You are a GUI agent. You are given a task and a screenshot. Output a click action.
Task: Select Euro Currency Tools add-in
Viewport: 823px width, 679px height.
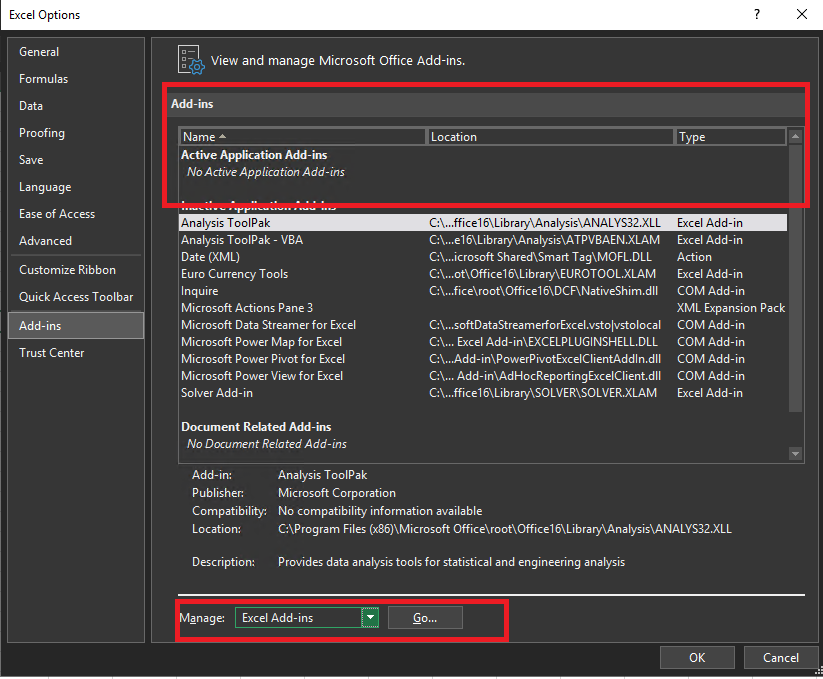coord(483,274)
